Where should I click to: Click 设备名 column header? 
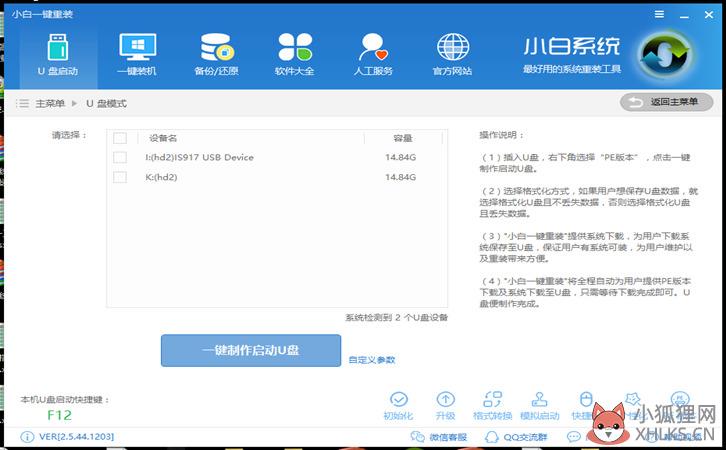(163, 138)
